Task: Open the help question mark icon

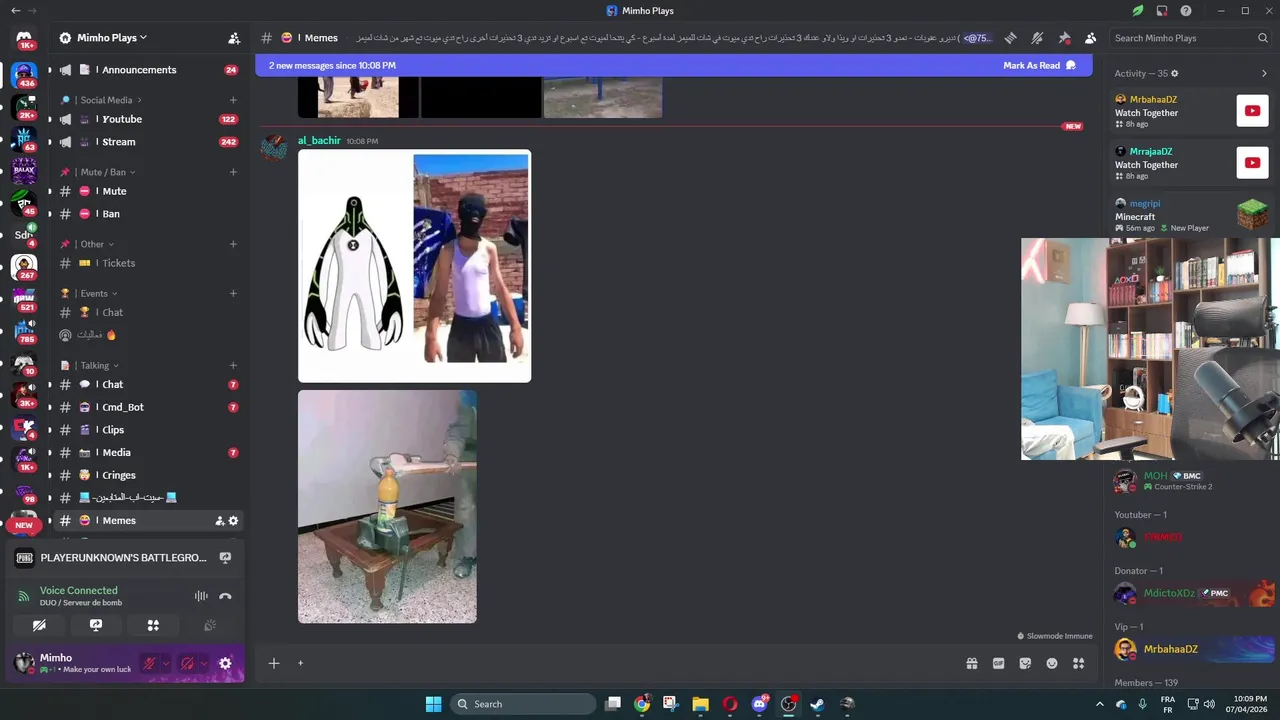Action: pos(1185,11)
